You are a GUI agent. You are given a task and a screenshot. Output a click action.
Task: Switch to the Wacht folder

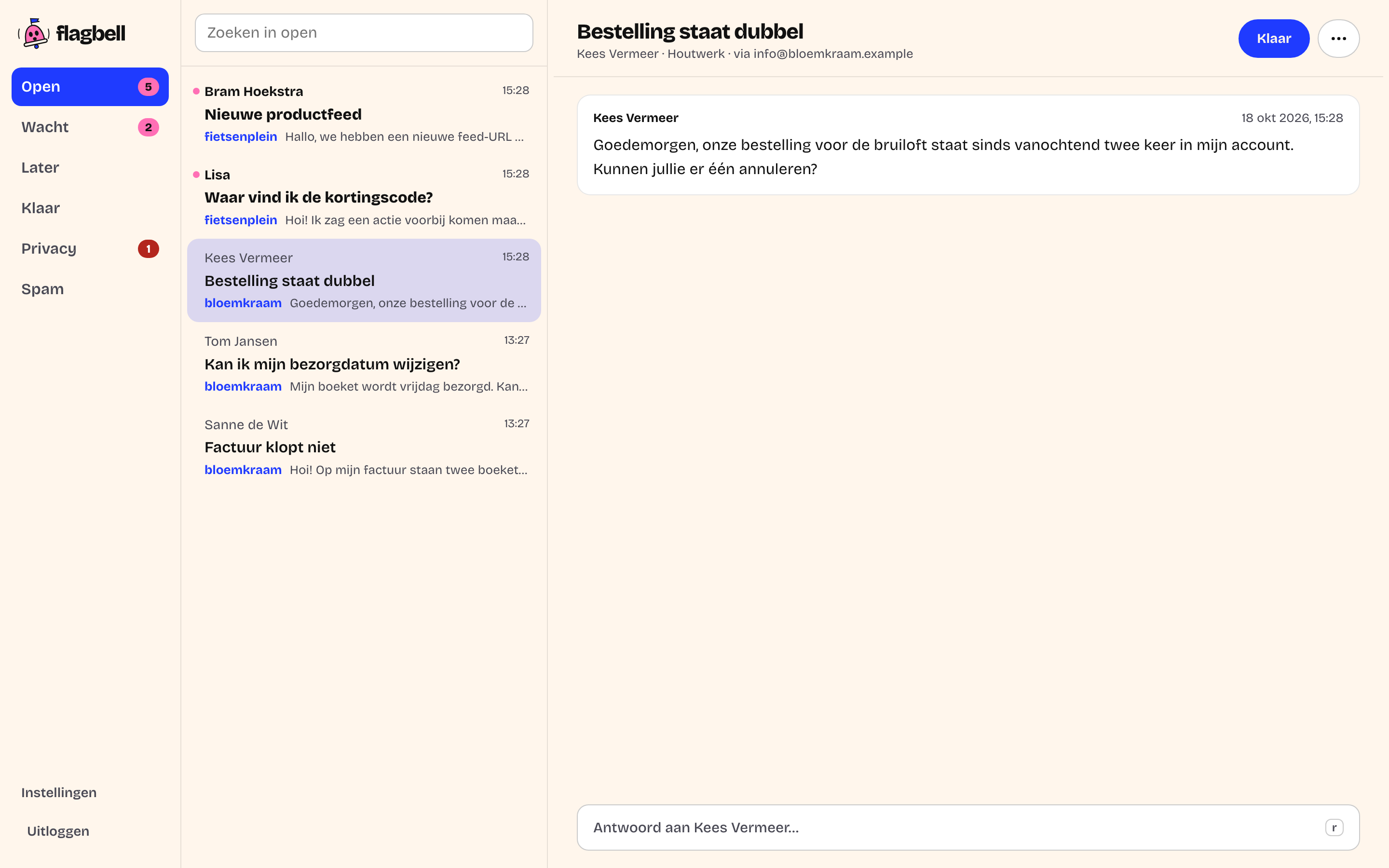pyautogui.click(x=90, y=127)
